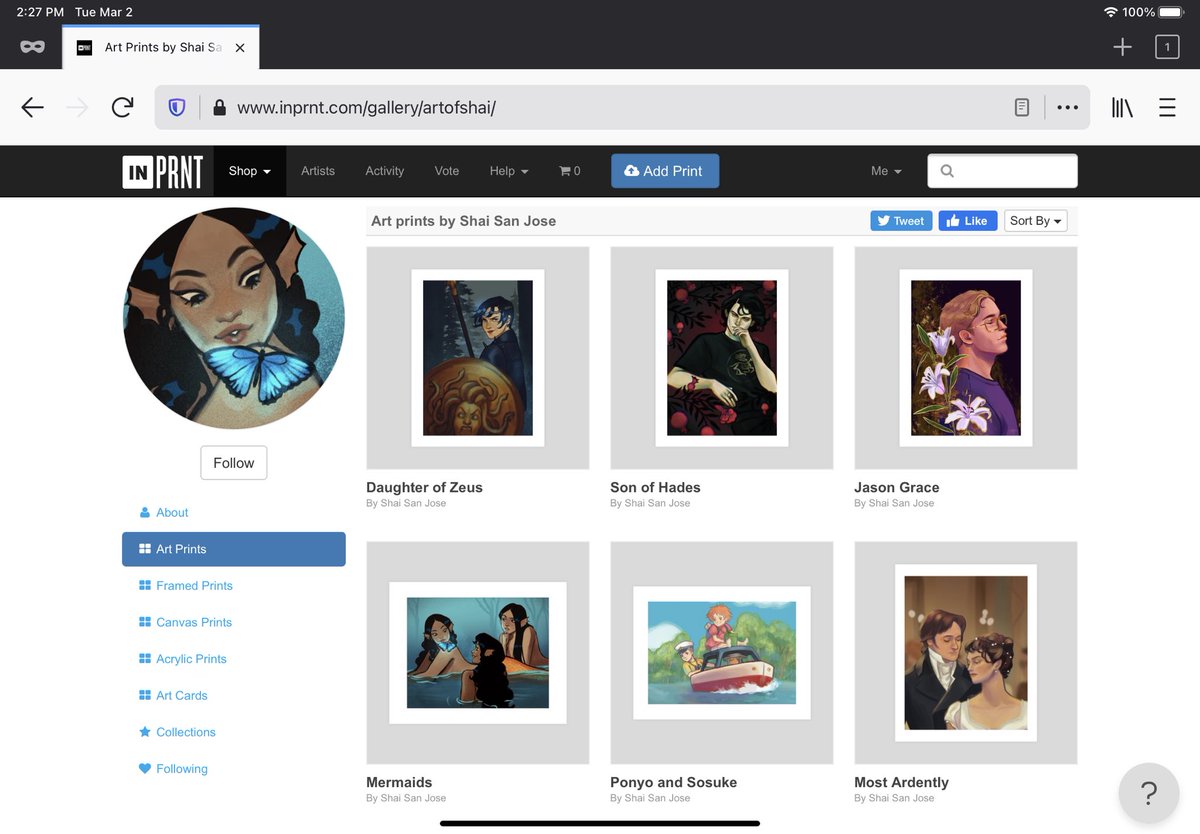The width and height of the screenshot is (1200, 834).
Task: Open the Sort By dropdown
Action: point(1035,221)
